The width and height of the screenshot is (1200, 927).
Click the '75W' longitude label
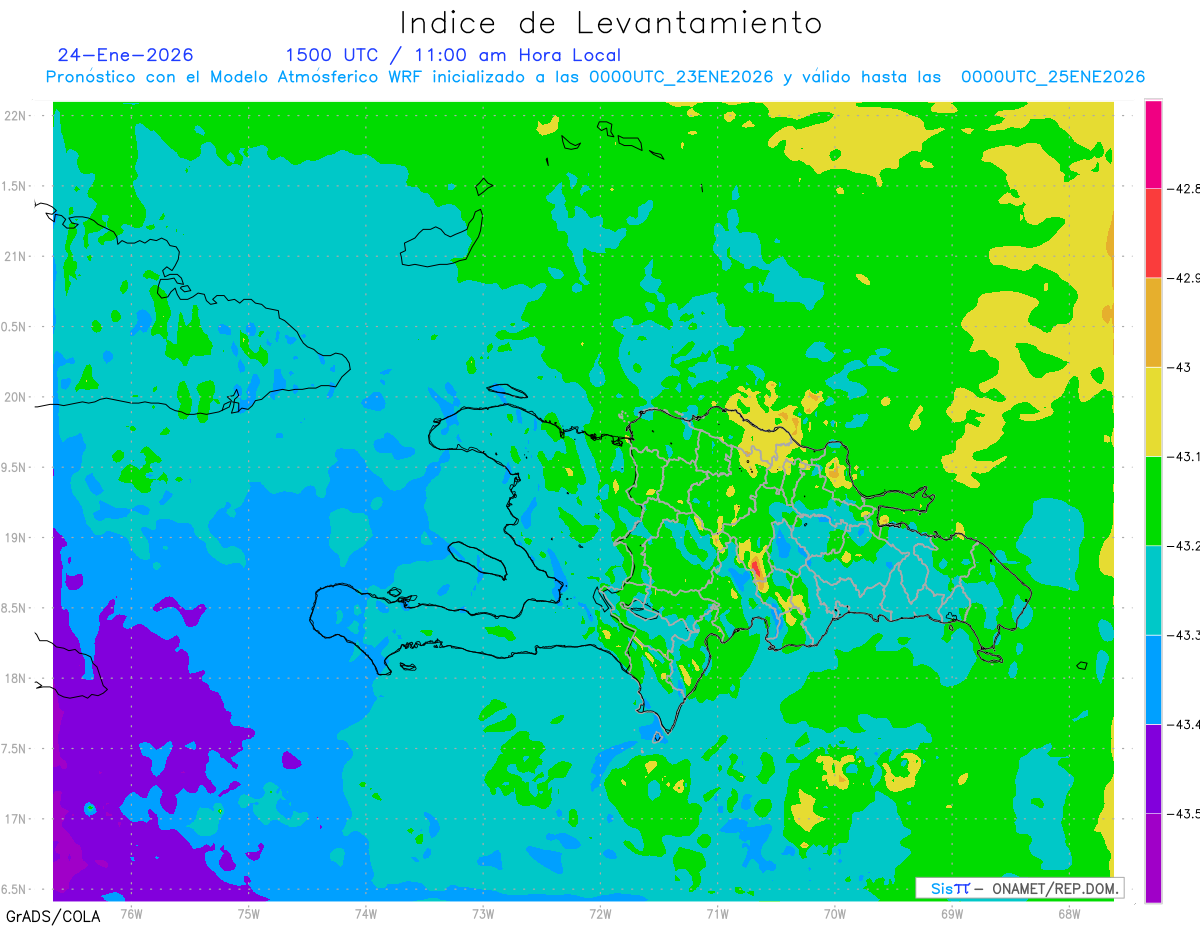(248, 913)
